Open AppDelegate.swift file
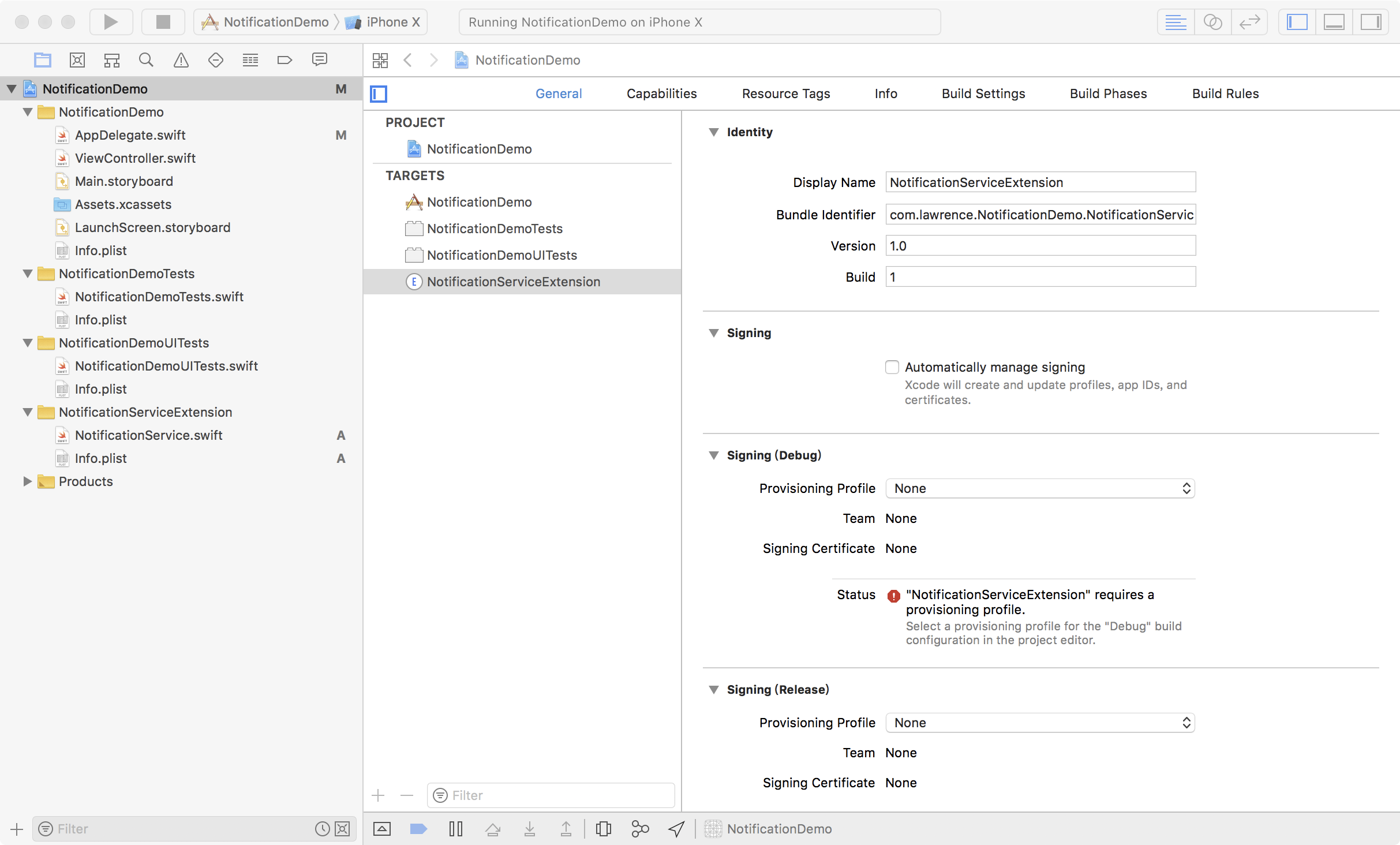The width and height of the screenshot is (1400, 845). tap(130, 135)
